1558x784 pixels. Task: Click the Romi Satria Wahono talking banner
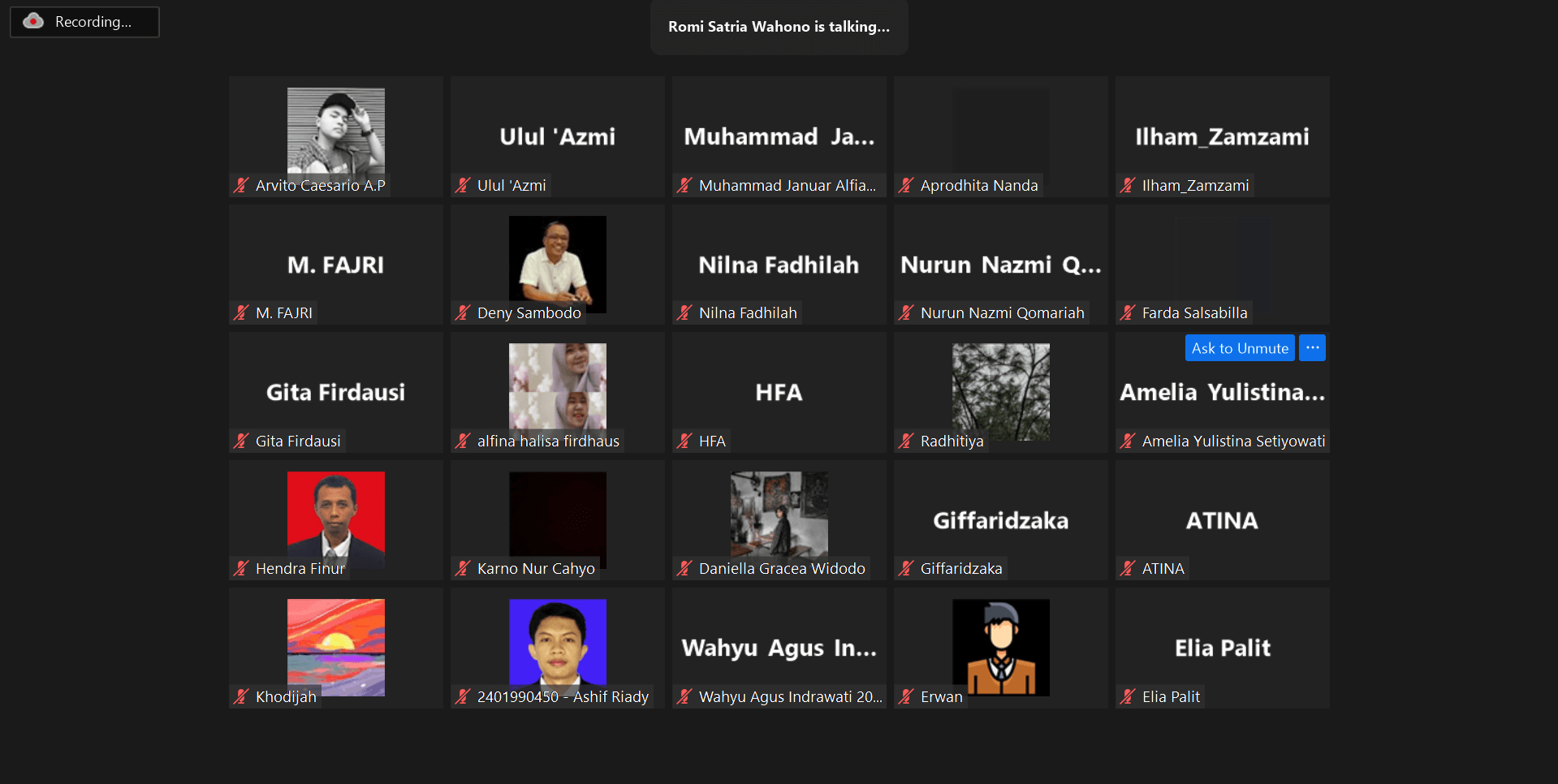coord(779,27)
